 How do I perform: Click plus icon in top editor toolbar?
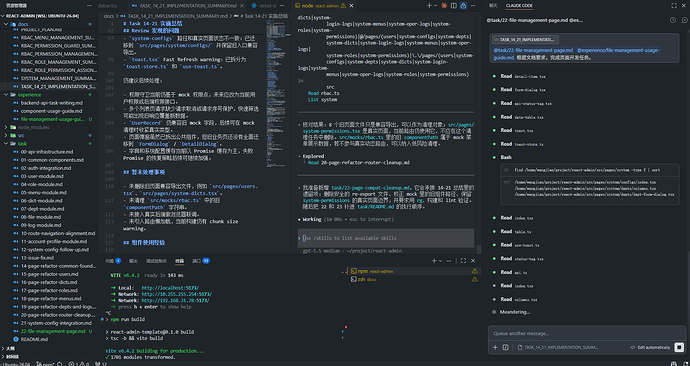click(429, 6)
